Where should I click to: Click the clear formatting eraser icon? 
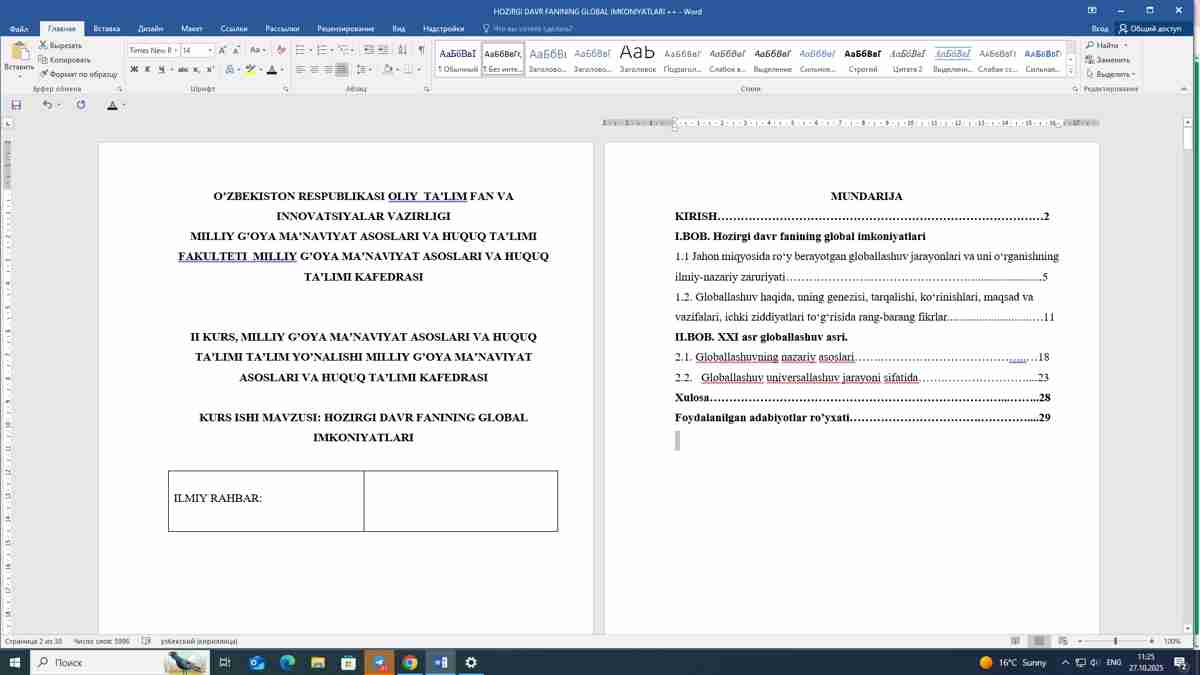(x=281, y=50)
